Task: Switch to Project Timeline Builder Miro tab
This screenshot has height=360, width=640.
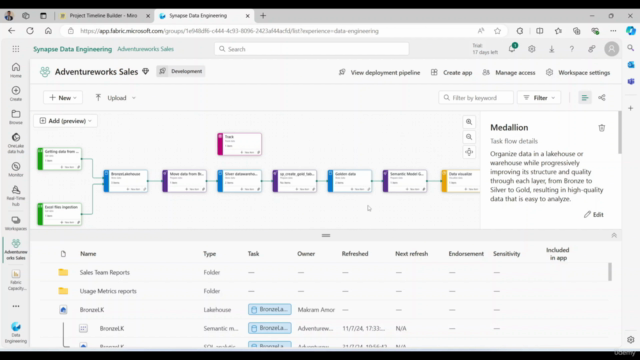Action: 103,16
